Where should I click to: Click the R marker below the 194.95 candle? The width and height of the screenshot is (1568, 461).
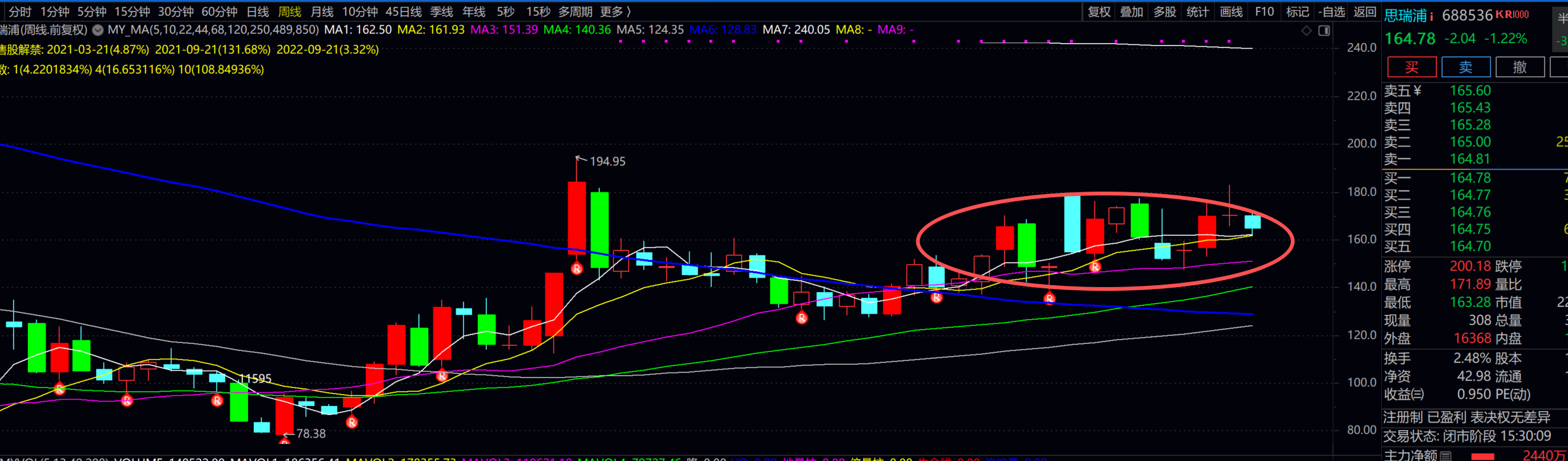click(576, 269)
